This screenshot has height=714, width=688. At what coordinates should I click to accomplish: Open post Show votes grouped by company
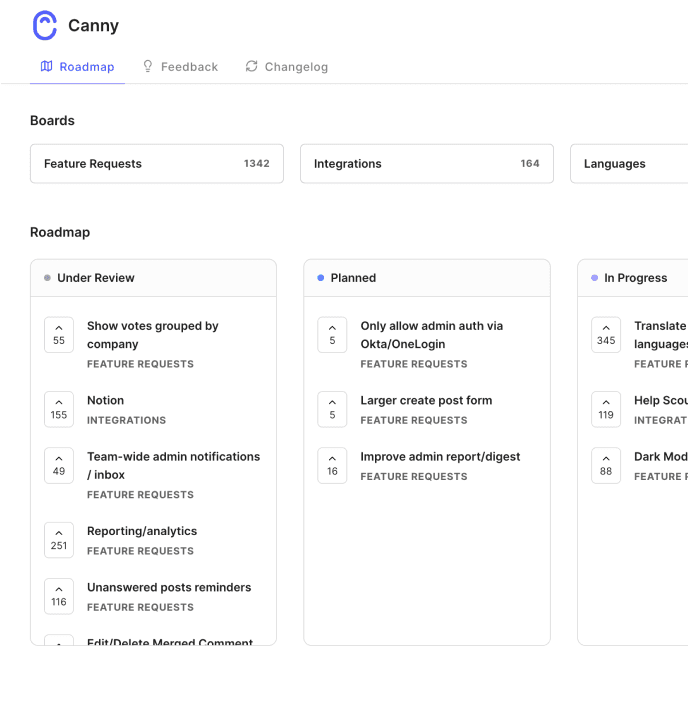(153, 335)
